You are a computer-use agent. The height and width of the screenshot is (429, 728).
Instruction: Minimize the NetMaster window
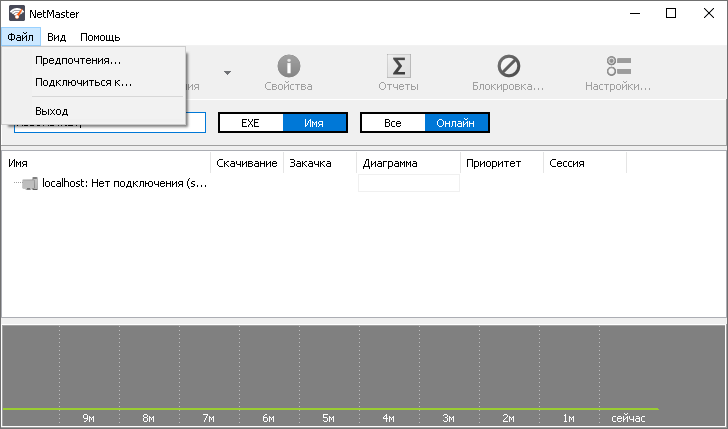(635, 13)
